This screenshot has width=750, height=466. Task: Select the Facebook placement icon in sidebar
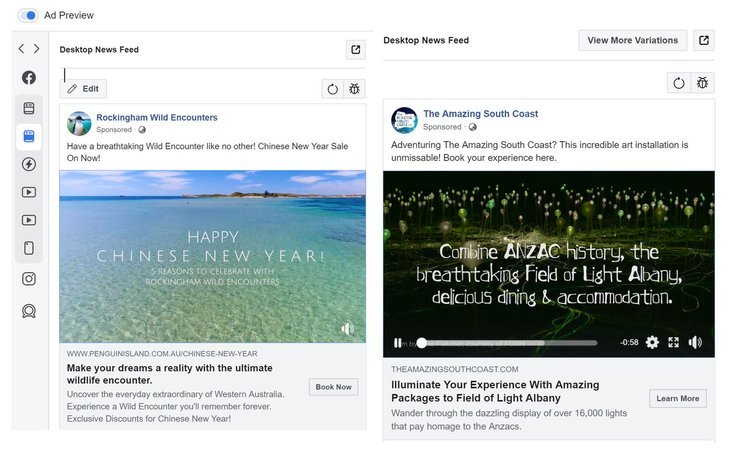pyautogui.click(x=29, y=78)
